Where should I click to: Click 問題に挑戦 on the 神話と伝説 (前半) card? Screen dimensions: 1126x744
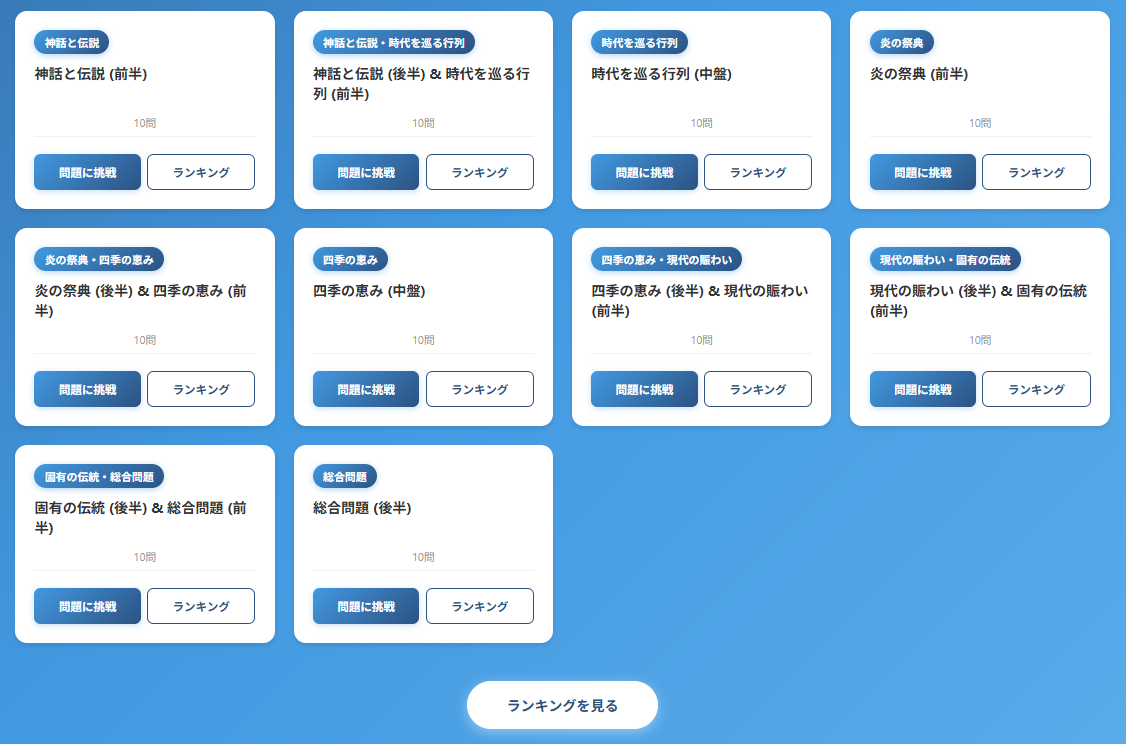click(x=87, y=172)
